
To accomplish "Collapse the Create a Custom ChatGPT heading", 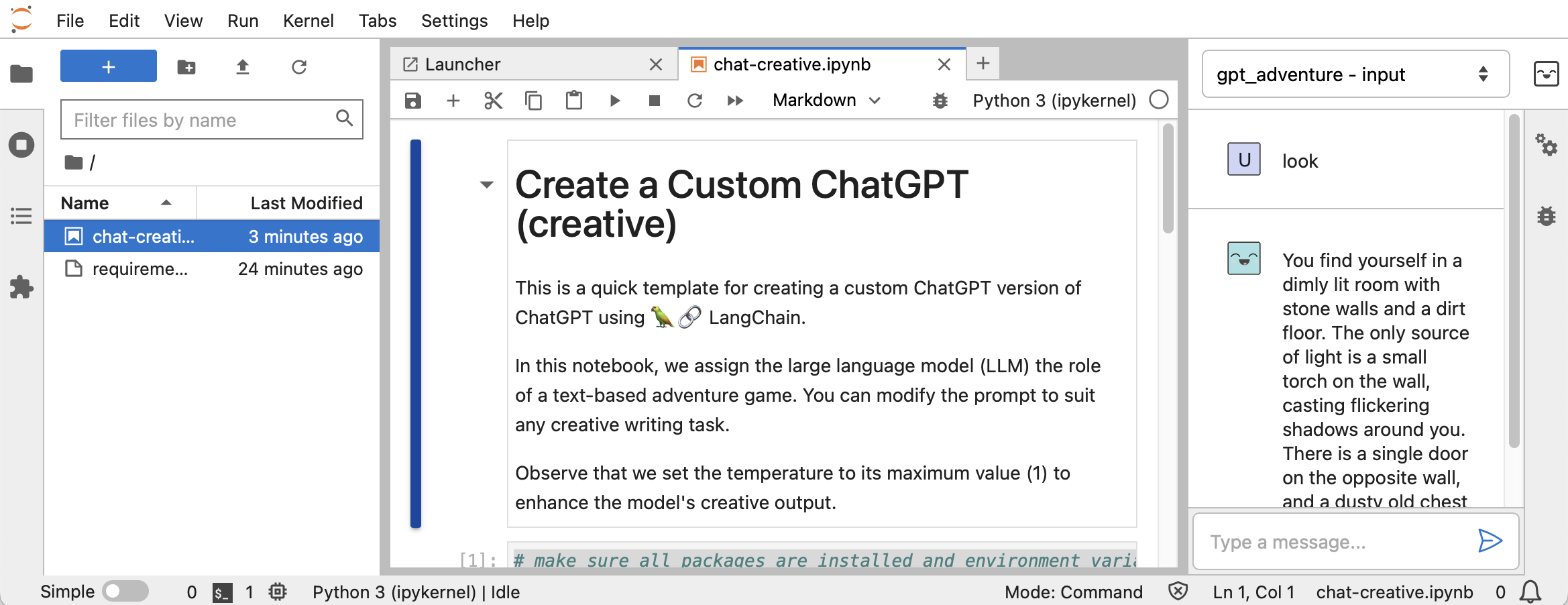I will coord(487,184).
